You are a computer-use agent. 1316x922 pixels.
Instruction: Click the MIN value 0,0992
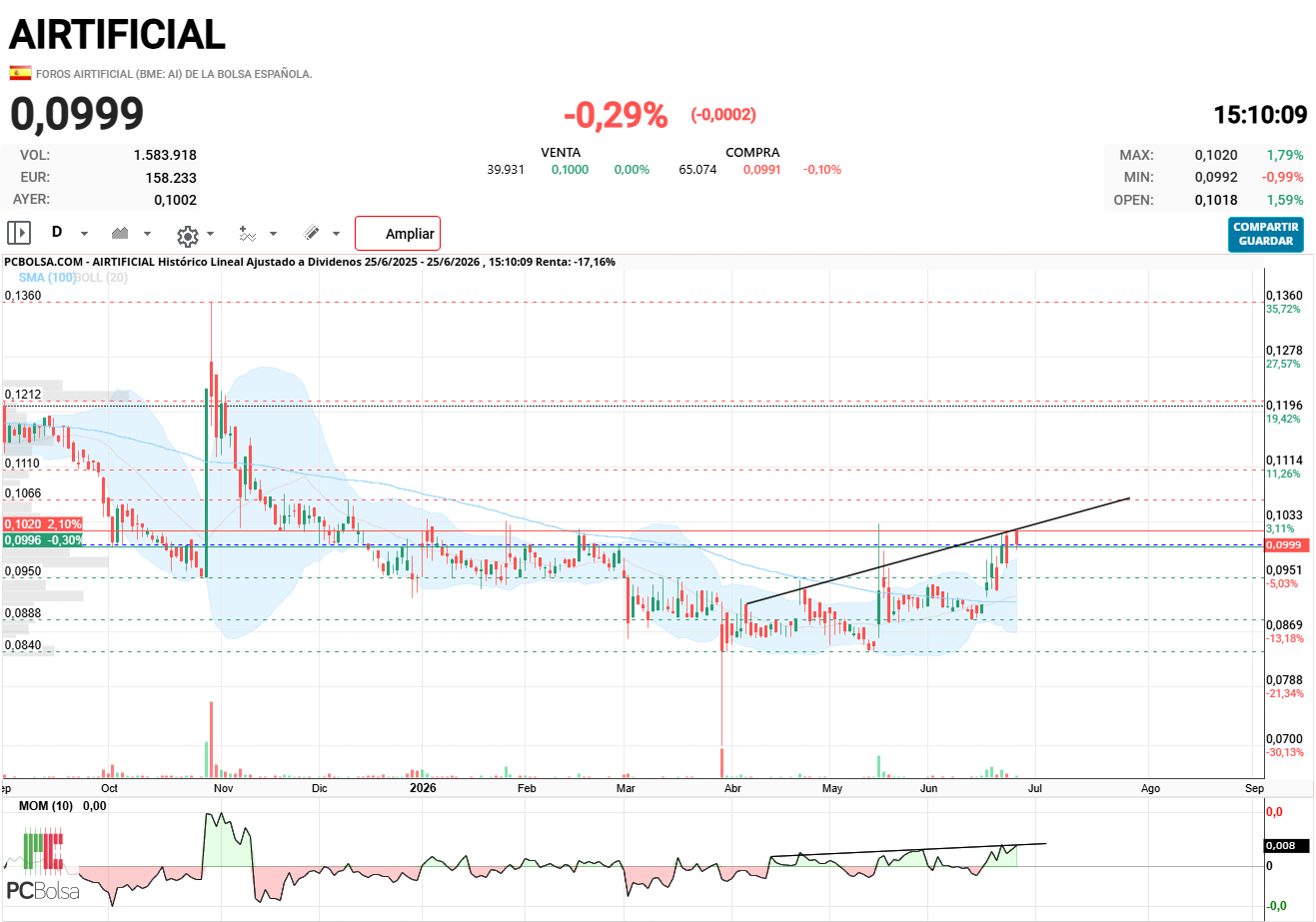pos(1216,177)
